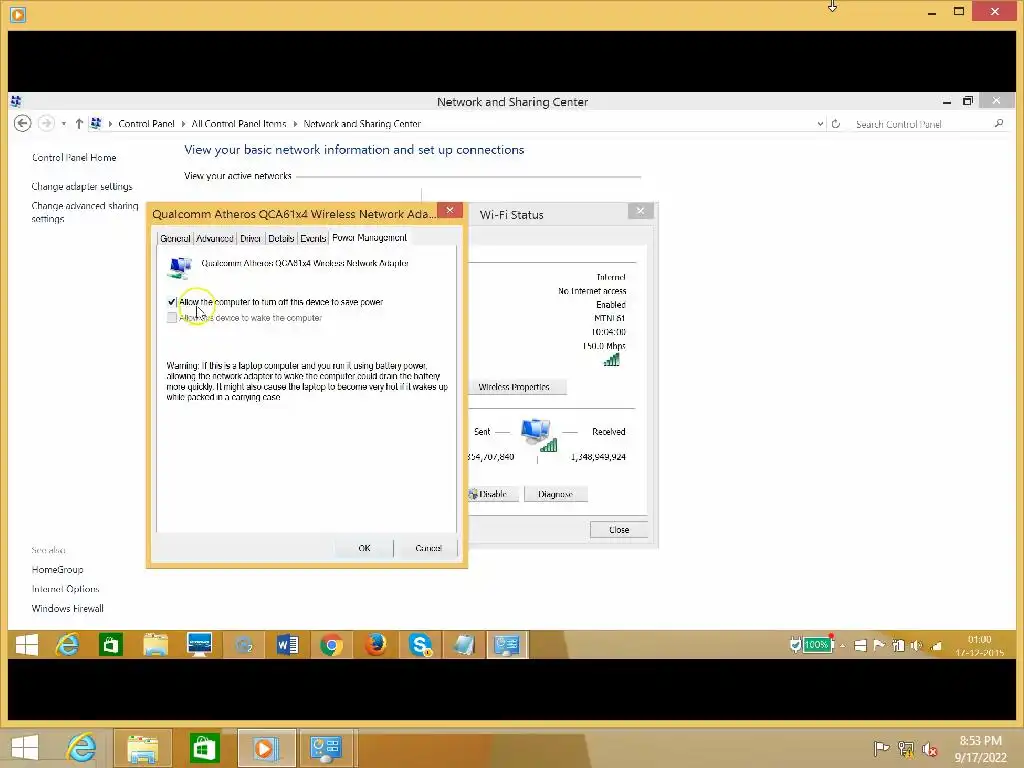Image resolution: width=1024 pixels, height=768 pixels.
Task: Click Control Panel breadcrumb
Action: (146, 123)
